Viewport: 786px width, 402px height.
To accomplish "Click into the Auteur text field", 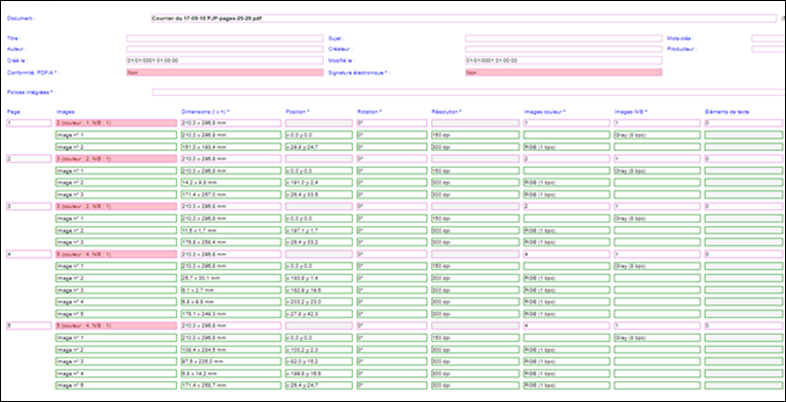I will coord(222,48).
